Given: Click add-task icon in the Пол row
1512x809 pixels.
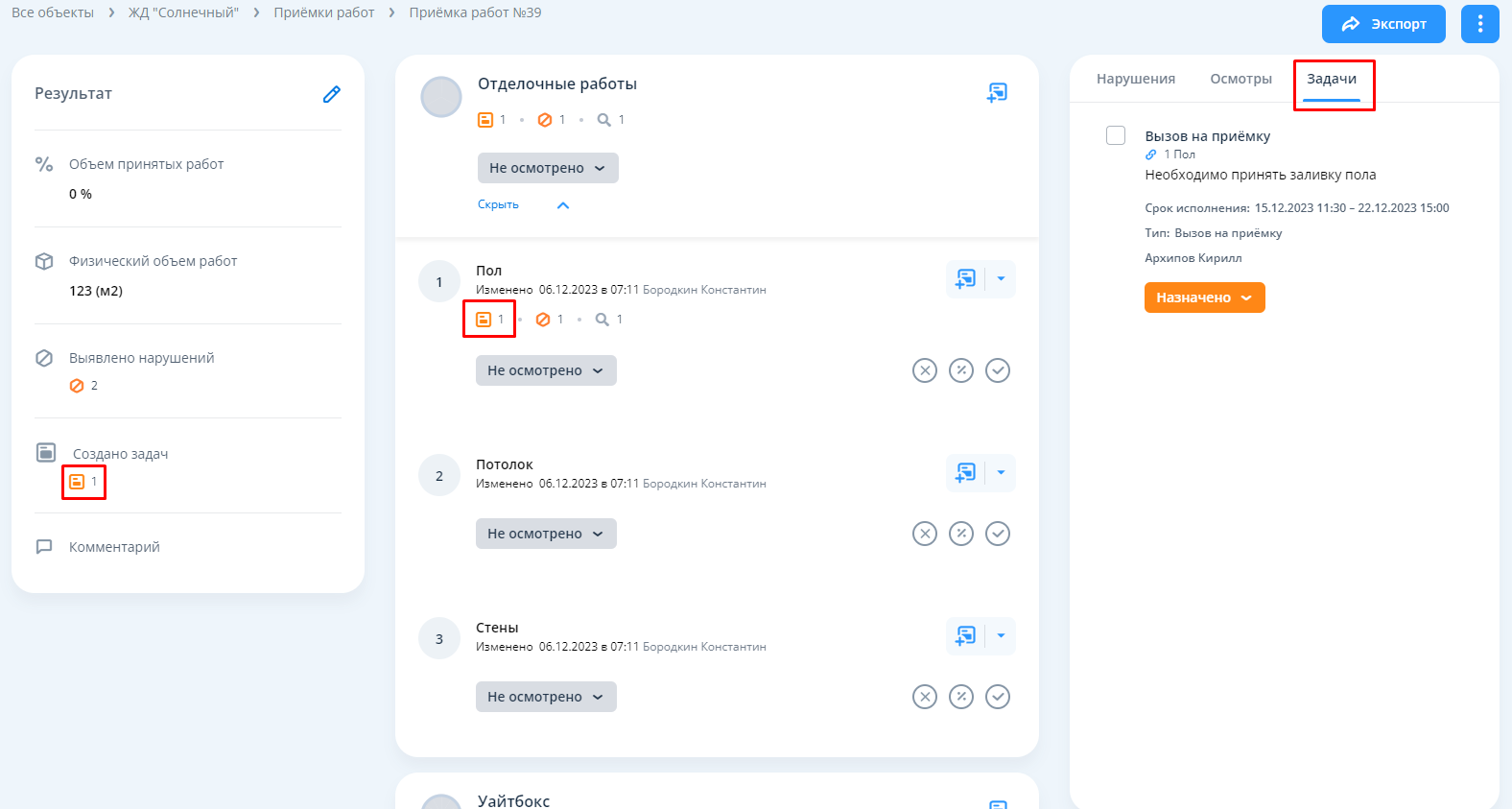Looking at the screenshot, I should [965, 279].
